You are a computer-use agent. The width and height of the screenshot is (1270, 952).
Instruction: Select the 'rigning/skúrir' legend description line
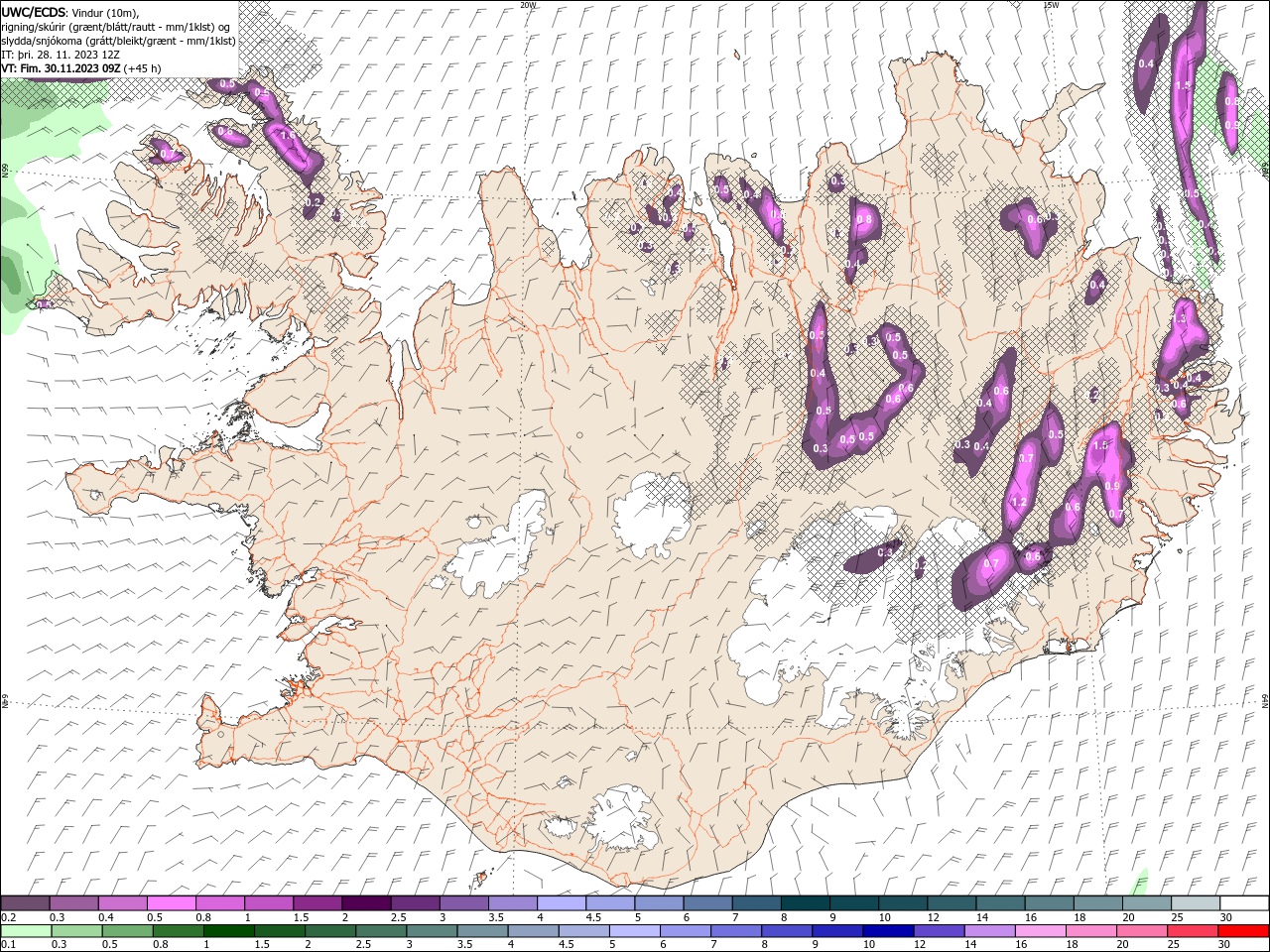pyautogui.click(x=116, y=26)
